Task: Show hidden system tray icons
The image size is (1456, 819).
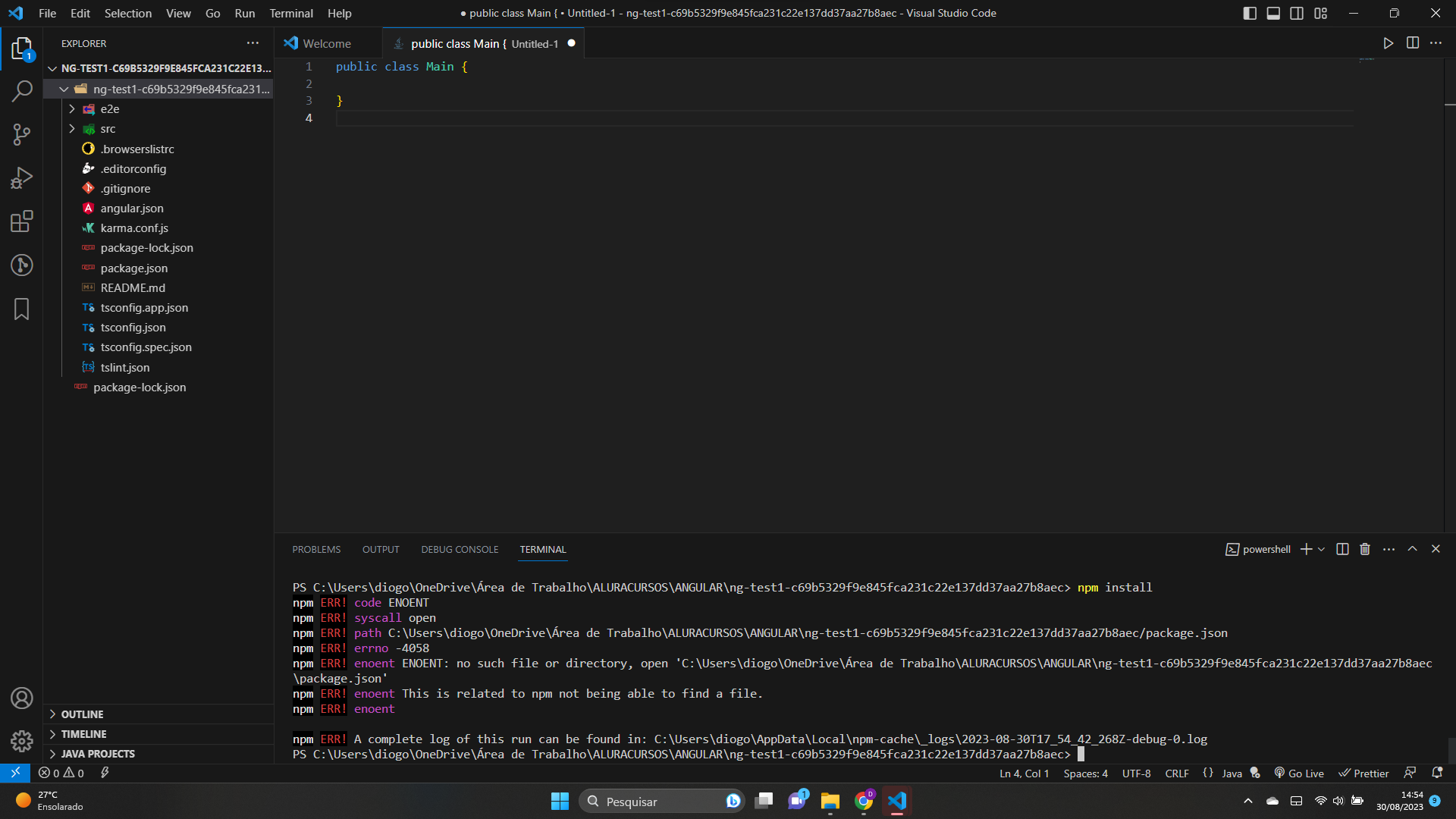Action: 1248,801
